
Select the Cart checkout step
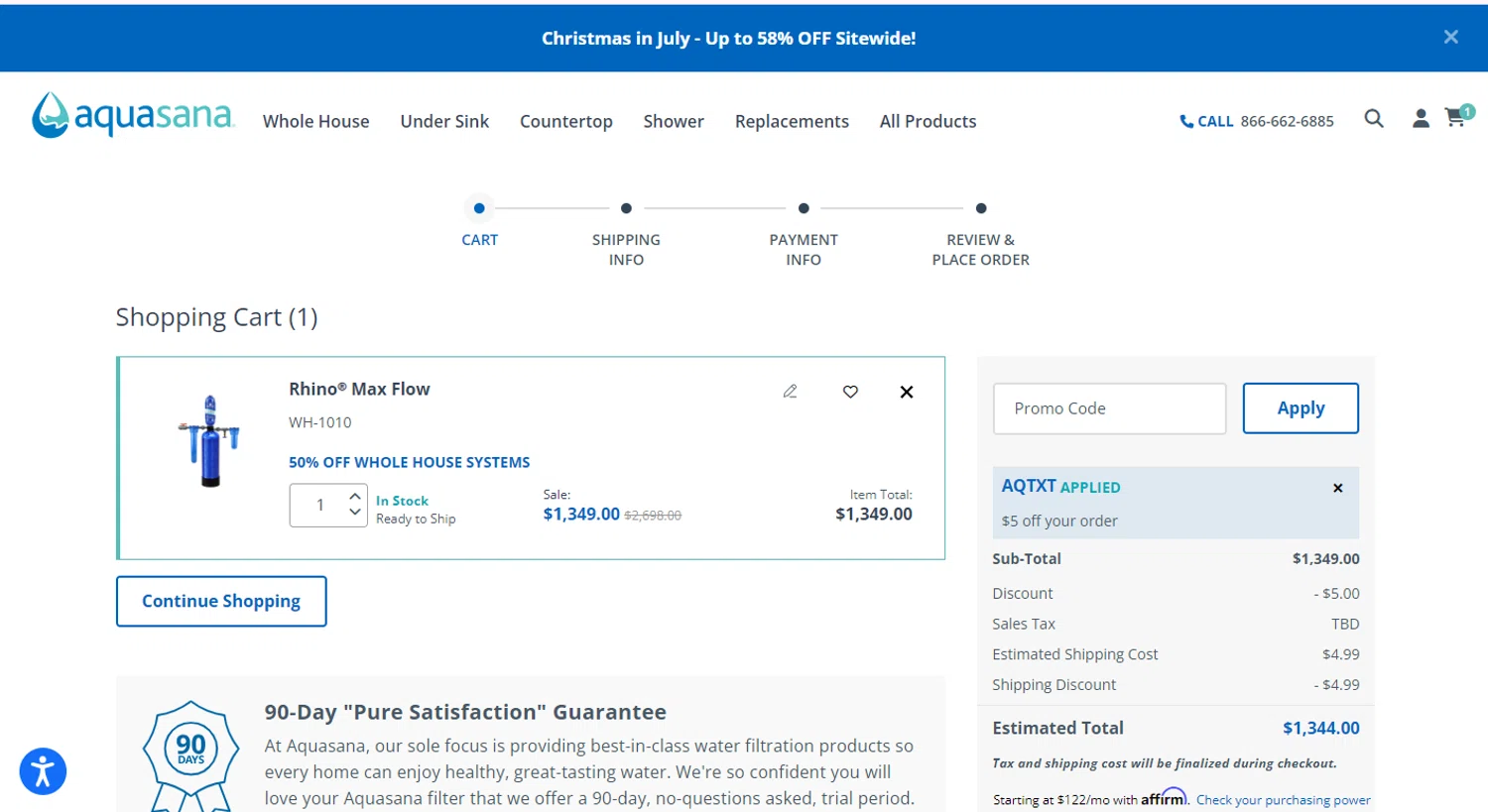click(x=479, y=222)
